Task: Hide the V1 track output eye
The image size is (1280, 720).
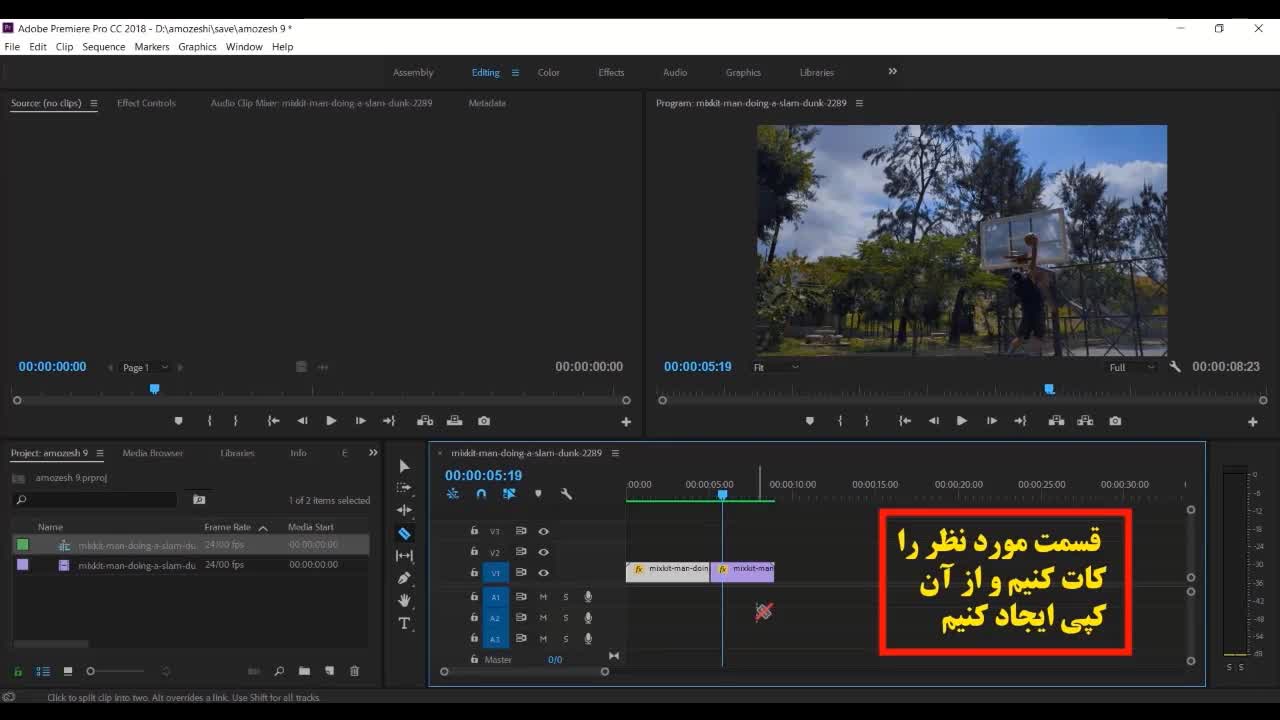Action: (544, 573)
